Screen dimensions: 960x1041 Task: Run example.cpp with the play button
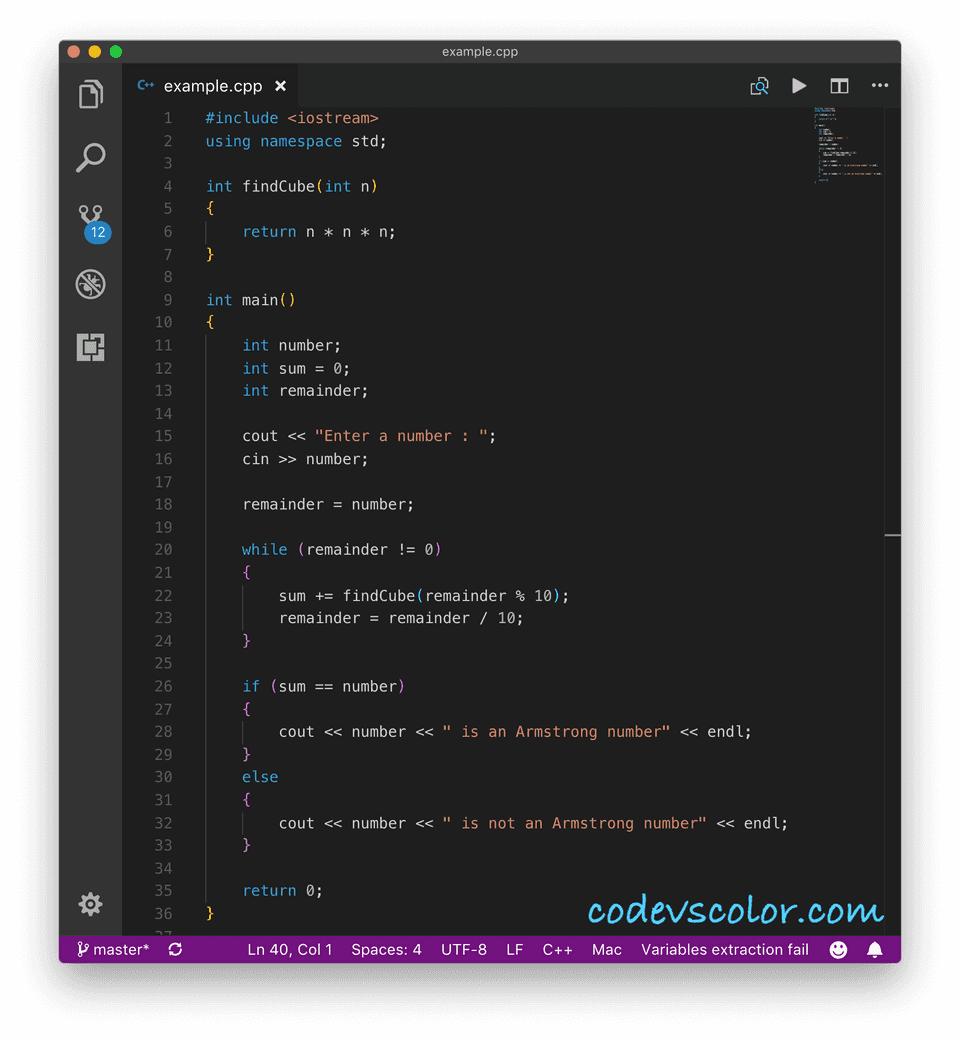799,85
